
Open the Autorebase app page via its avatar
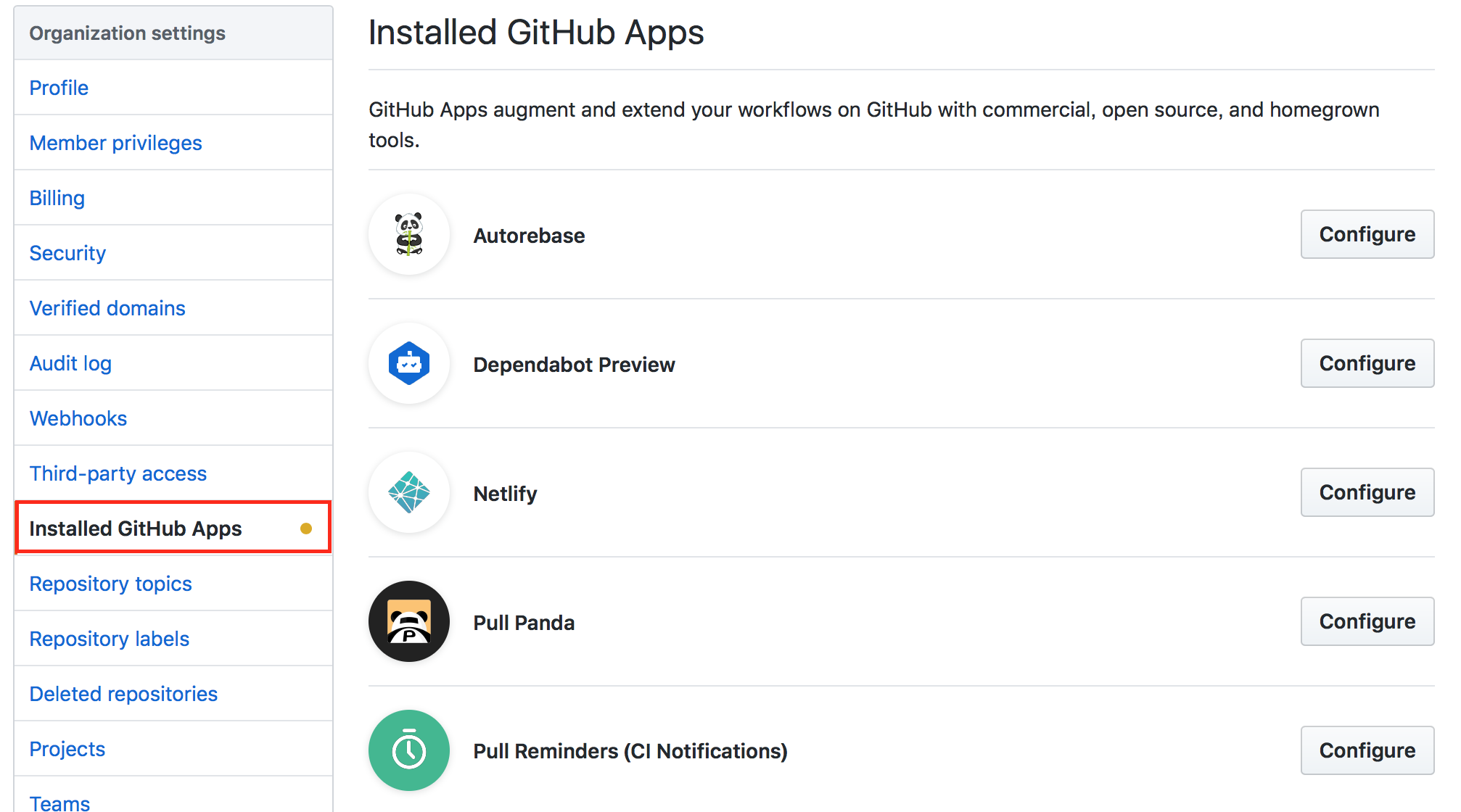[x=408, y=234]
